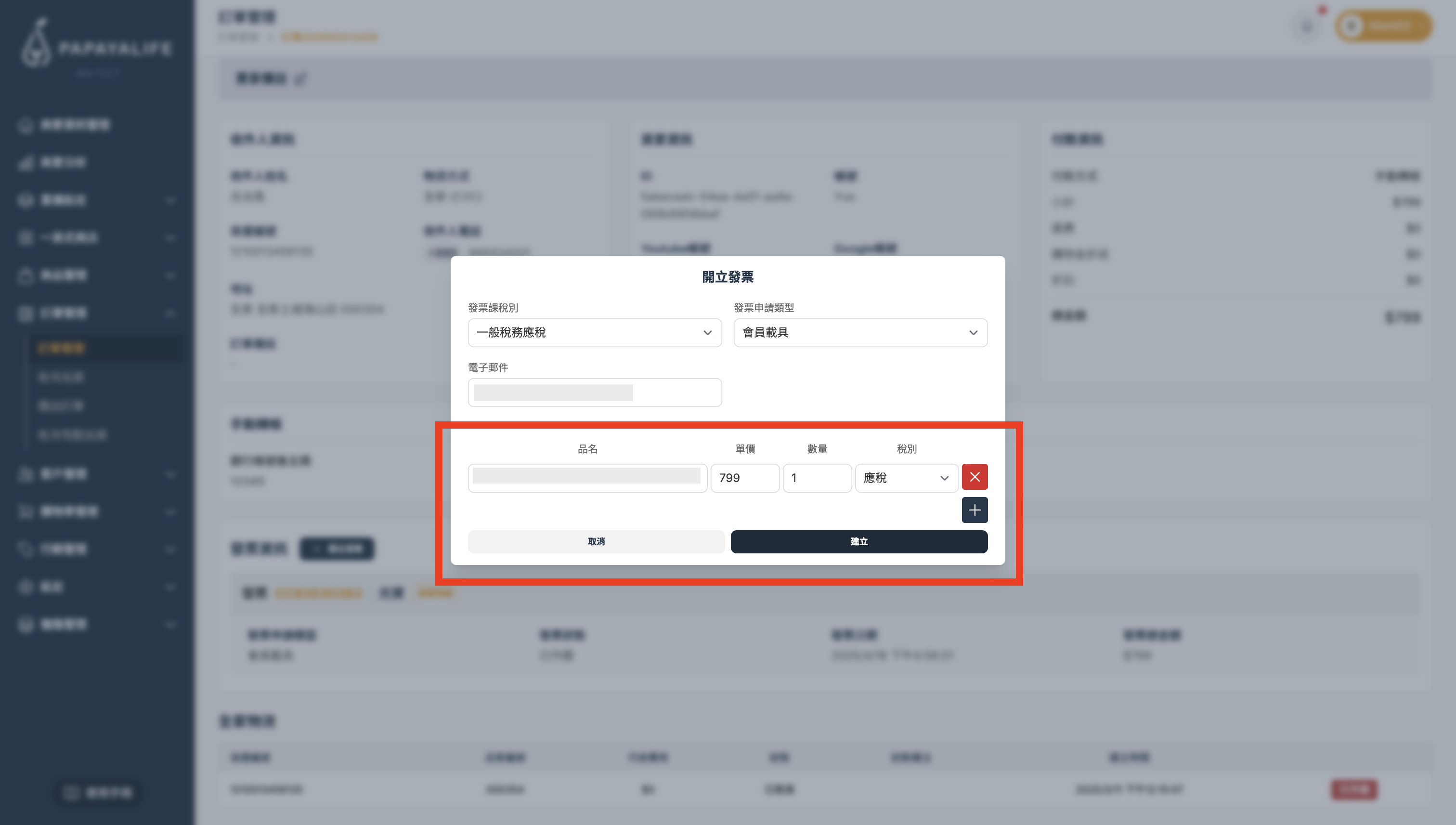Click the 電子郵件 input field
This screenshot has width=1456, height=825.
[x=594, y=393]
